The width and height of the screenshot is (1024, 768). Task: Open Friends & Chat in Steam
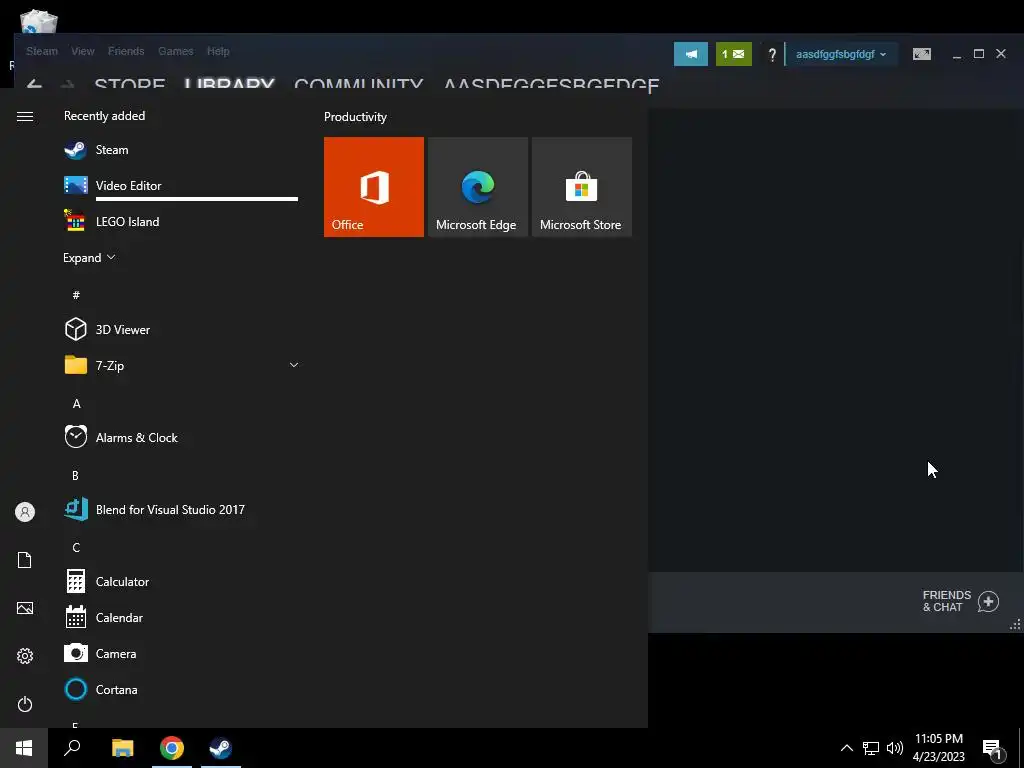960,601
